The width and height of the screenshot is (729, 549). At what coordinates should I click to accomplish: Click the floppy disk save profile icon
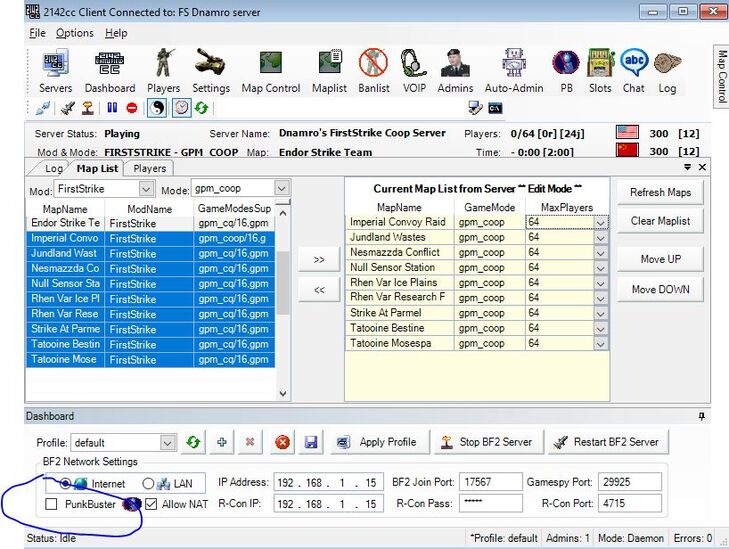(311, 442)
